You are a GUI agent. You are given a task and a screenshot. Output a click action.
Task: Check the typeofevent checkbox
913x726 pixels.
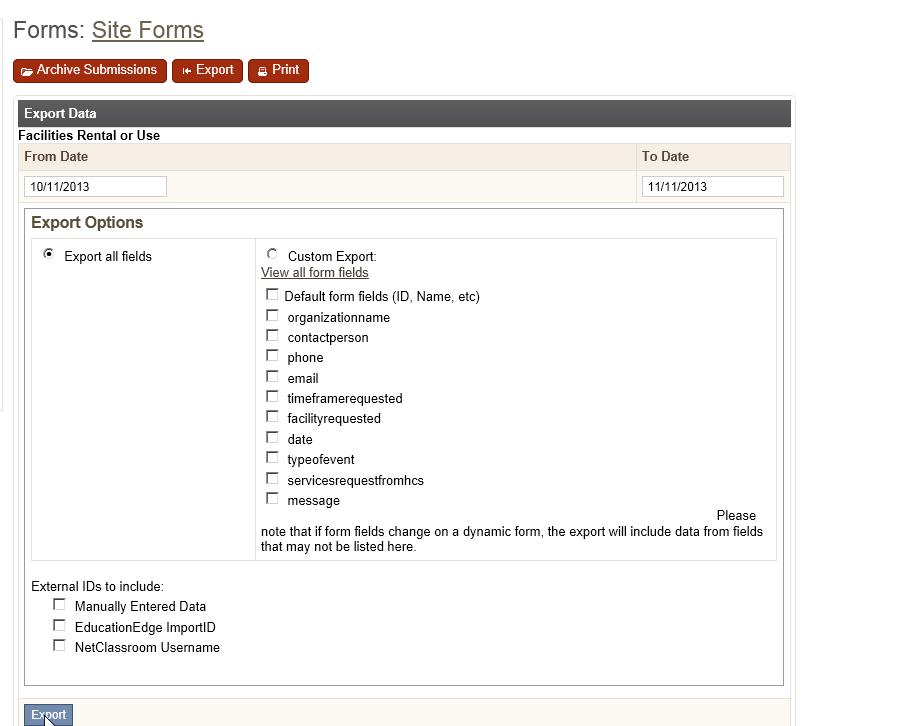[272, 457]
